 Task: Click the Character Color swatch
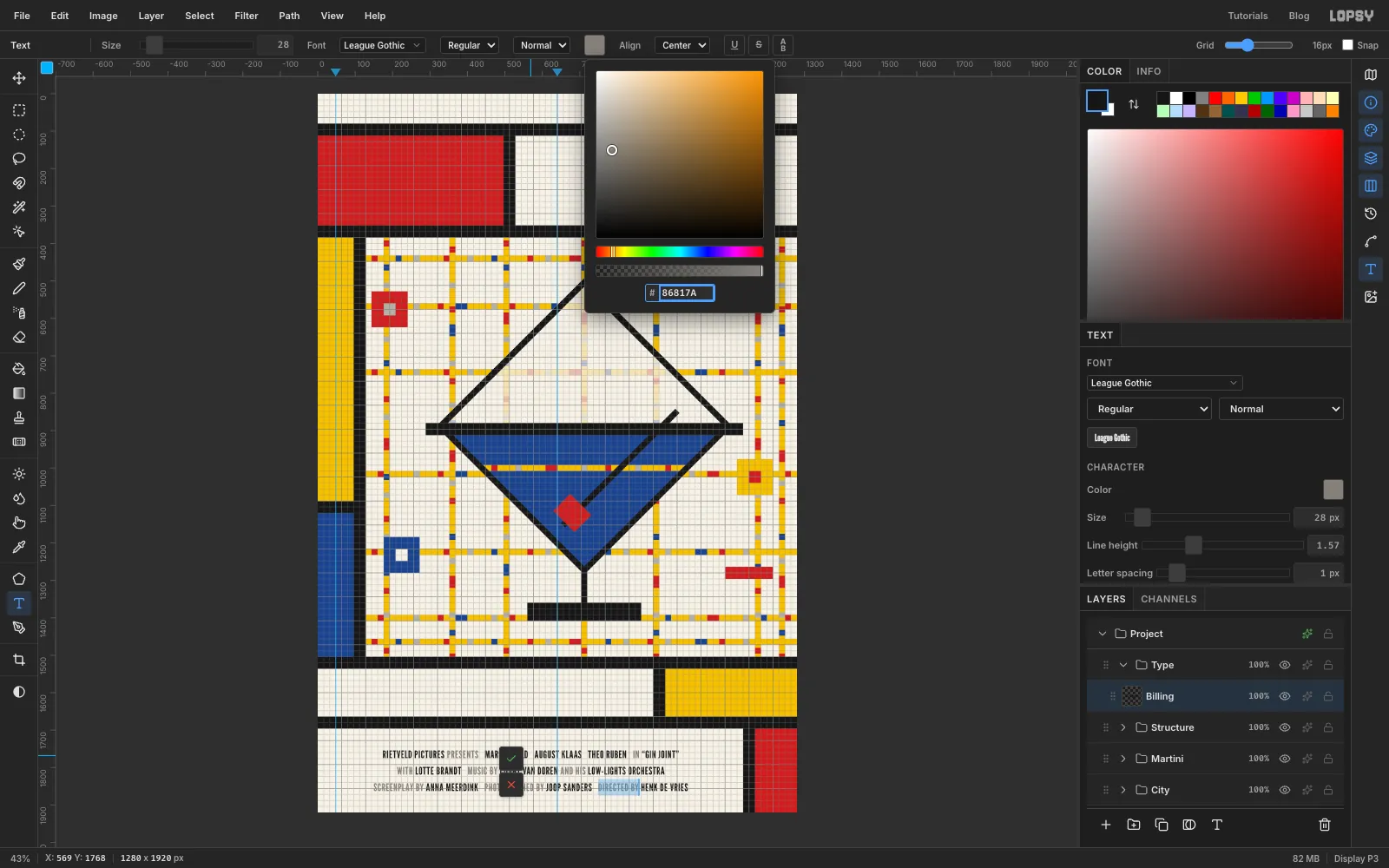tap(1333, 490)
